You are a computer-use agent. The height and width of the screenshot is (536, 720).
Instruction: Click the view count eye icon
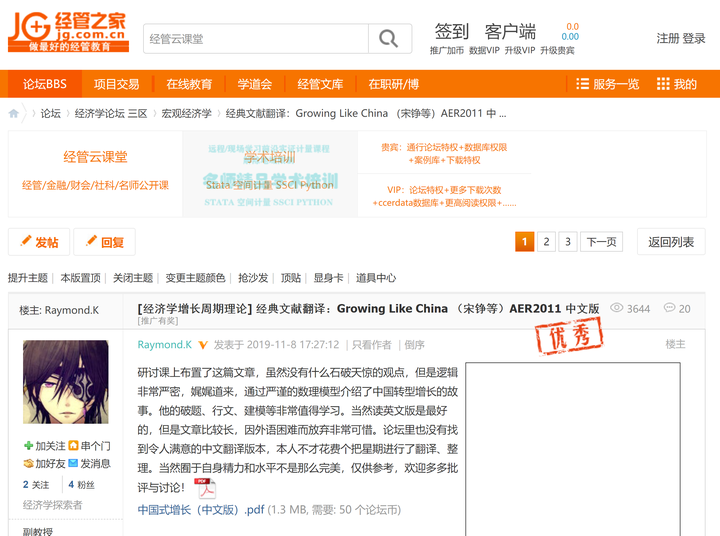616,308
